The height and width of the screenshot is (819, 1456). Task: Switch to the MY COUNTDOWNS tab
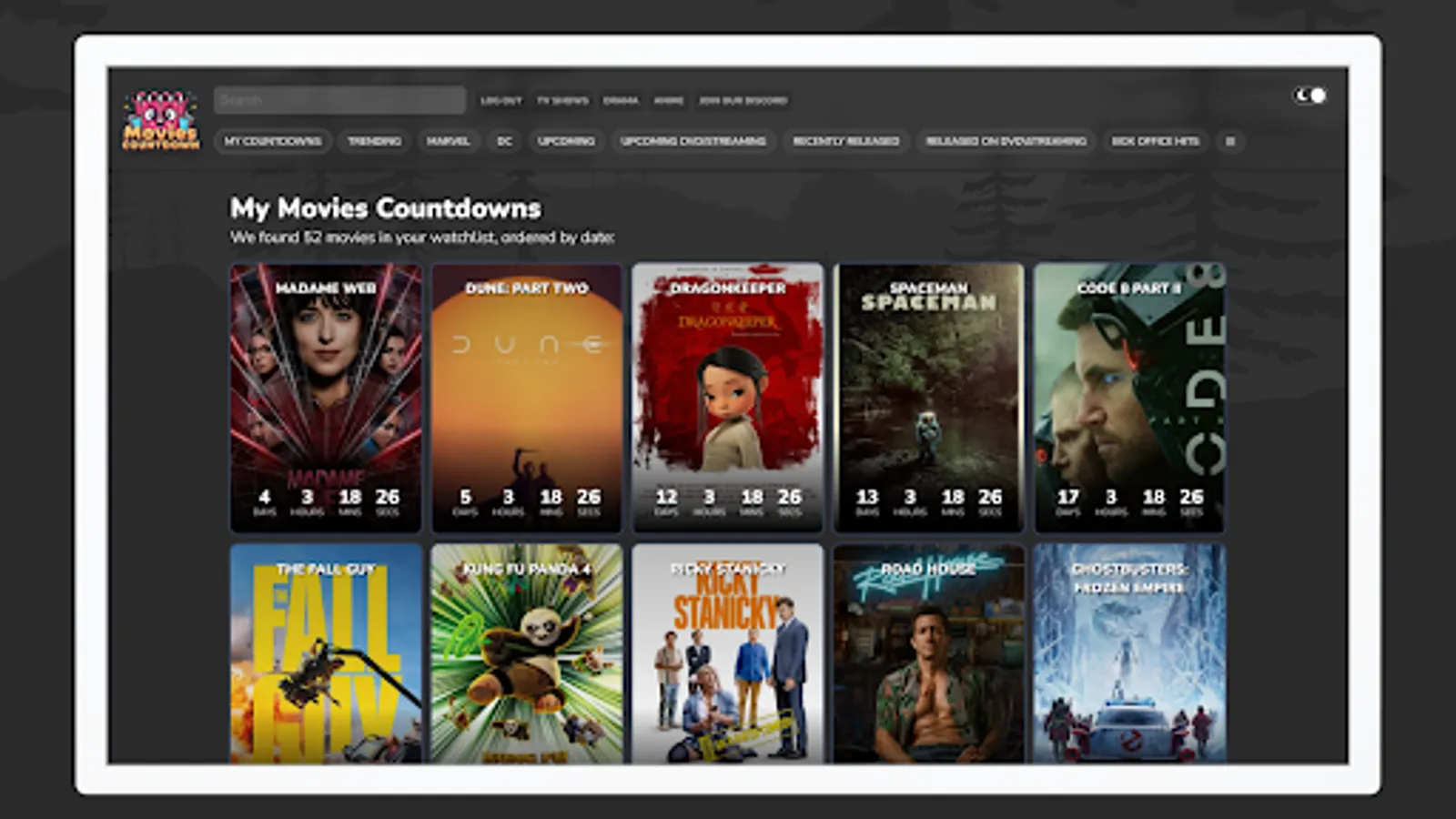point(273,141)
